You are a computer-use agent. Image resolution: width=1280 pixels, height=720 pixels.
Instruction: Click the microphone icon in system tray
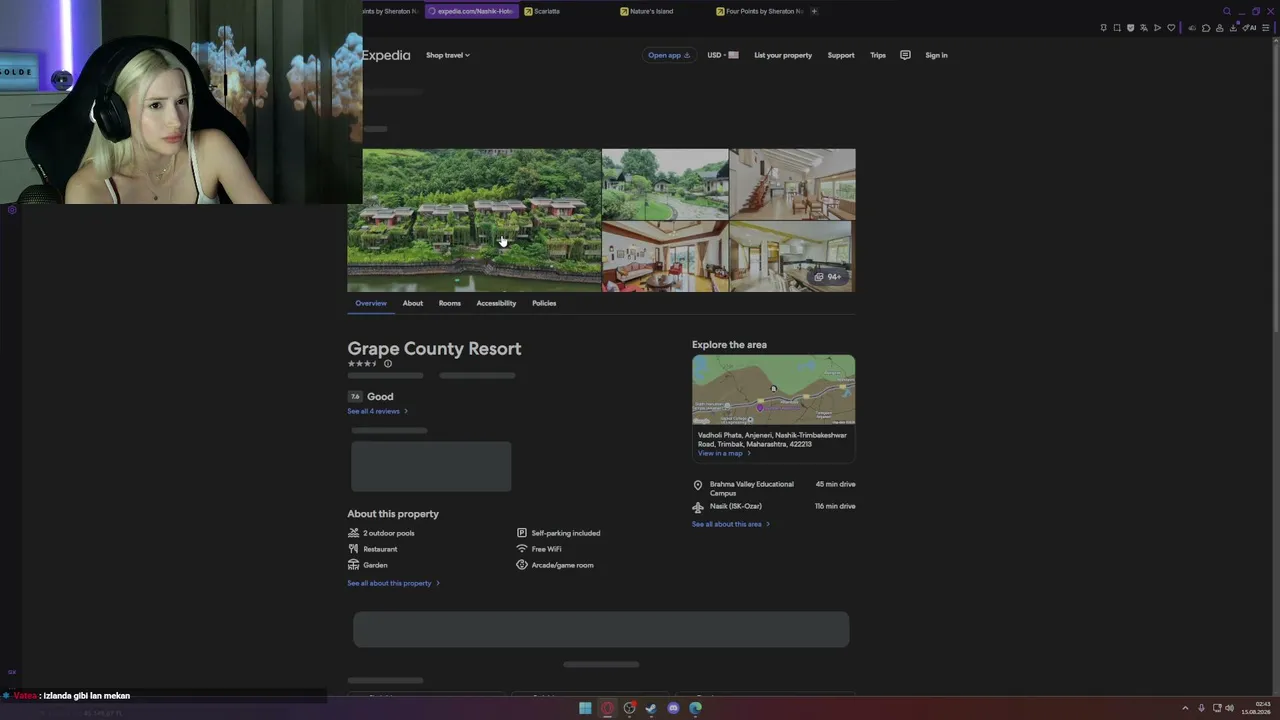tap(1201, 708)
